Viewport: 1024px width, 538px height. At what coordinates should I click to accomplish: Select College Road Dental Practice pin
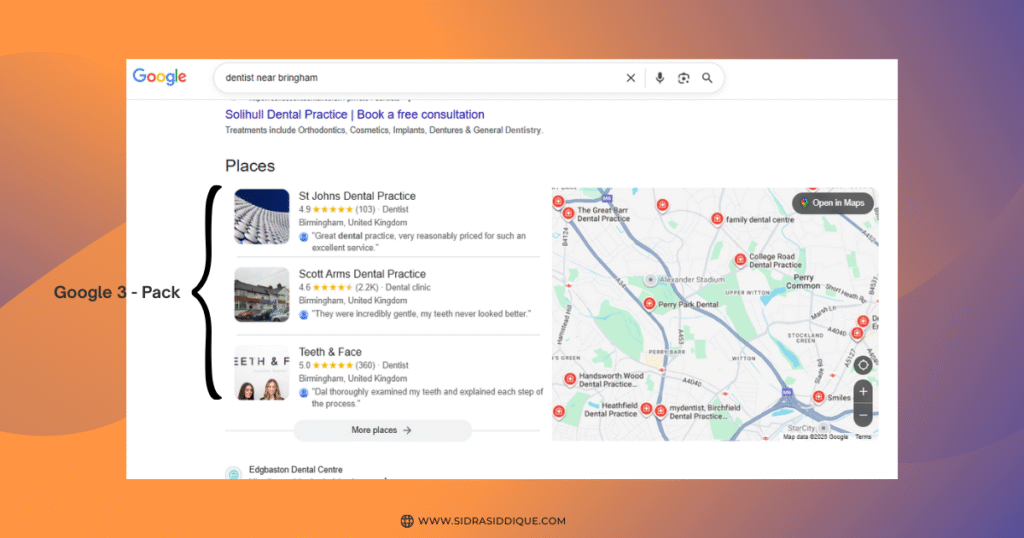click(740, 259)
